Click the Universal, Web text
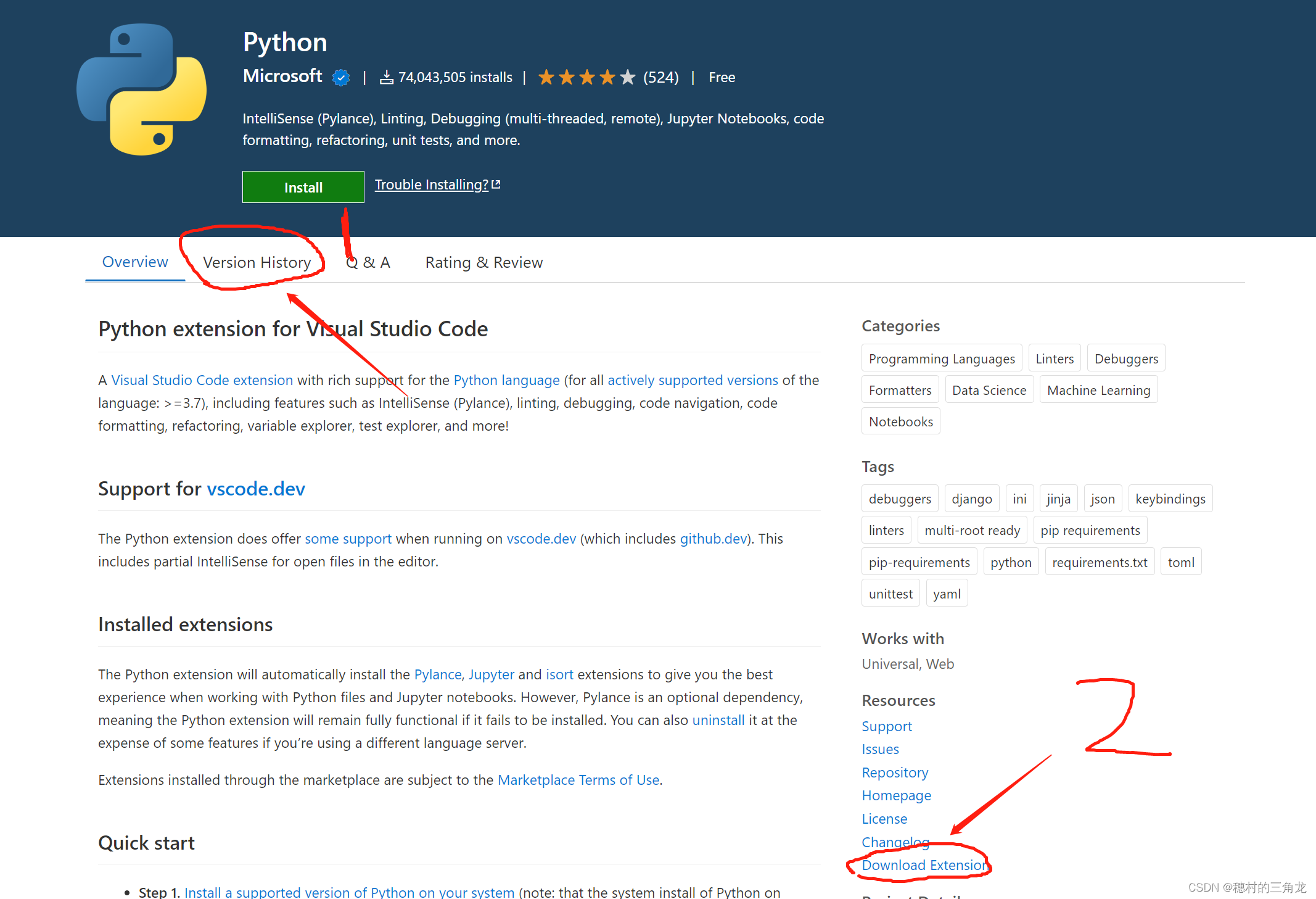The width and height of the screenshot is (1316, 899). [908, 664]
